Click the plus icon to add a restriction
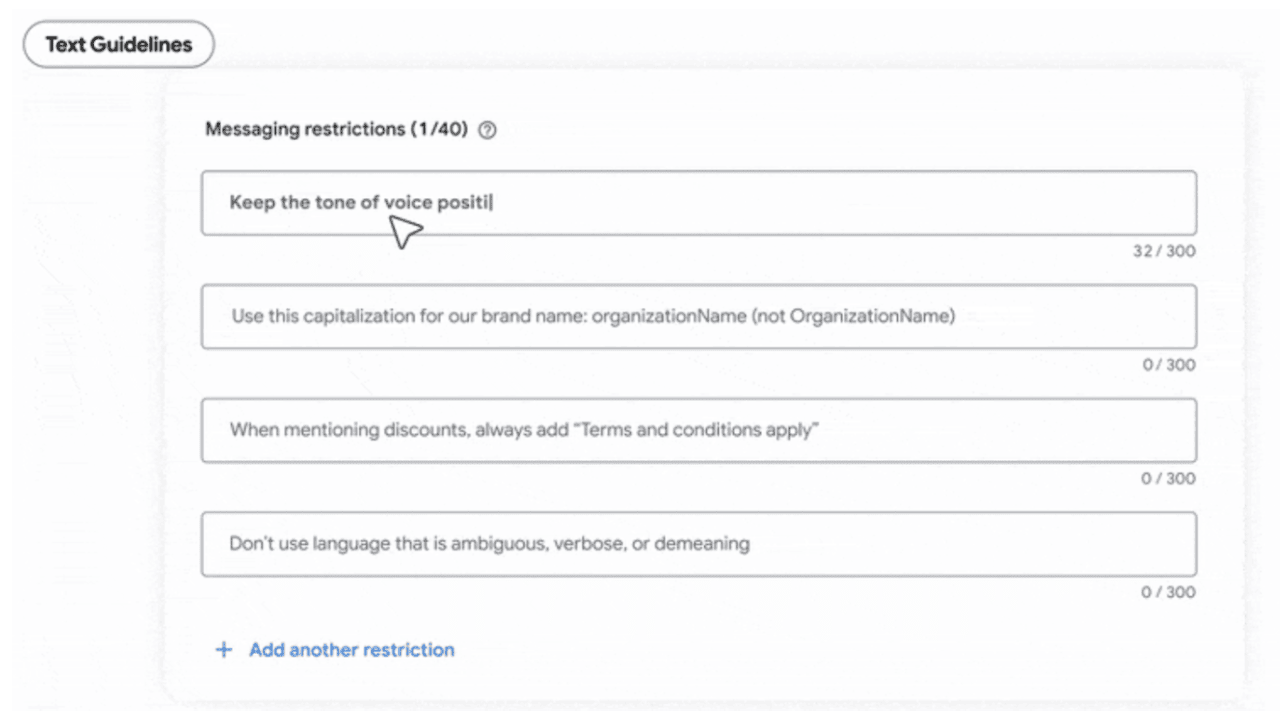The image size is (1280, 720). pos(223,650)
